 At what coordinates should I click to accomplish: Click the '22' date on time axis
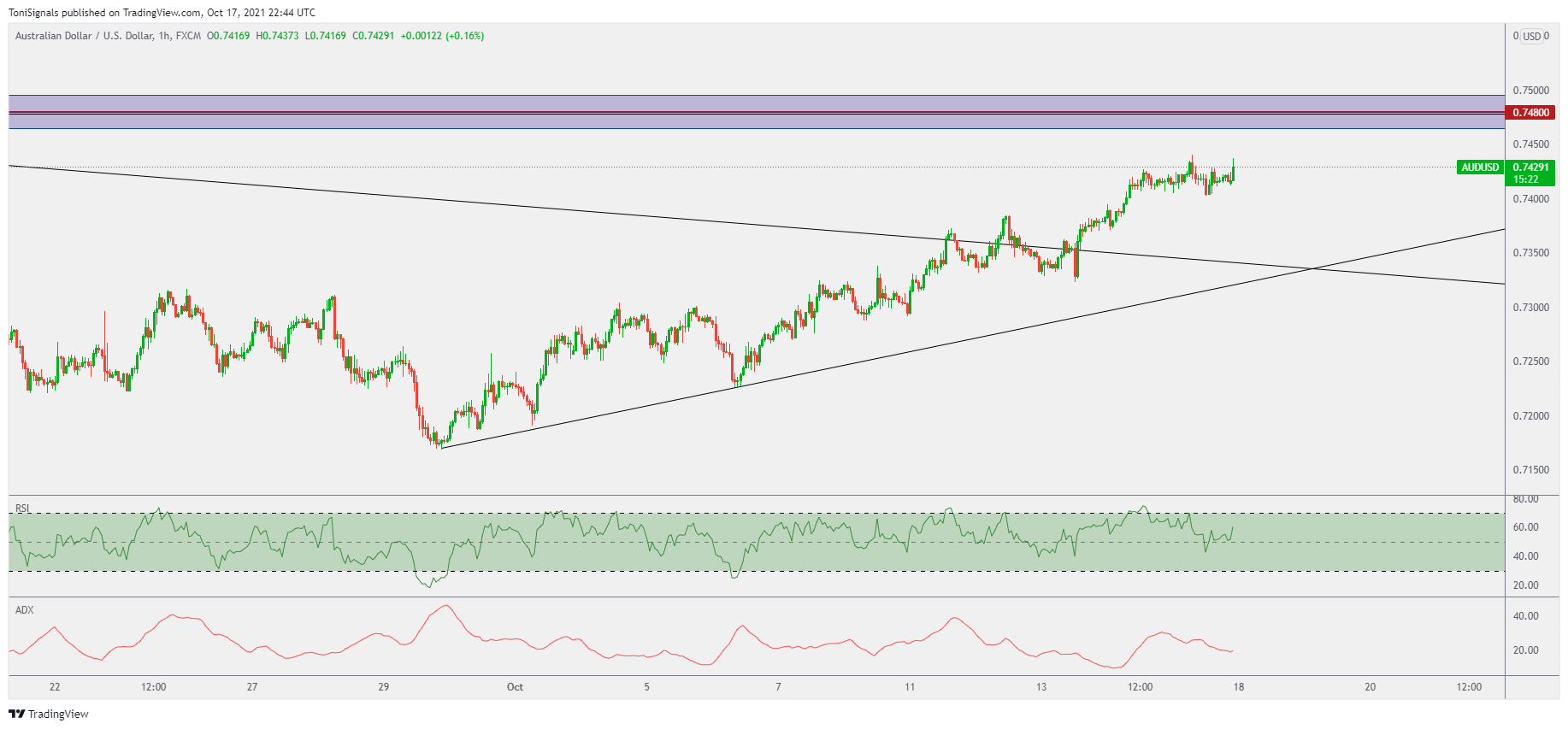tap(55, 687)
